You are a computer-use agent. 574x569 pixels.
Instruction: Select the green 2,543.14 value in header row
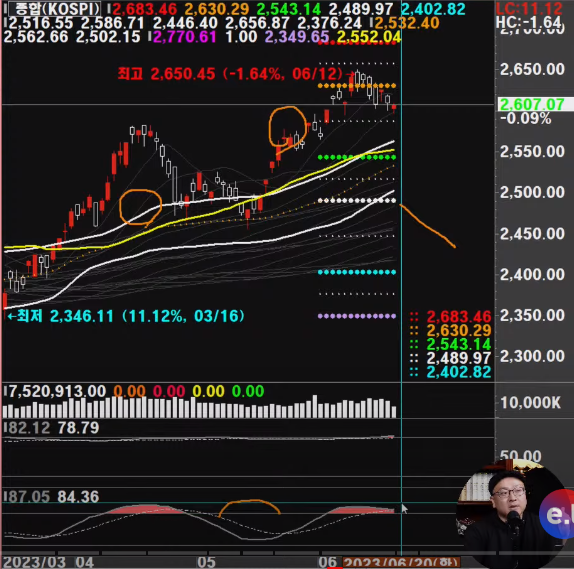(x=289, y=9)
